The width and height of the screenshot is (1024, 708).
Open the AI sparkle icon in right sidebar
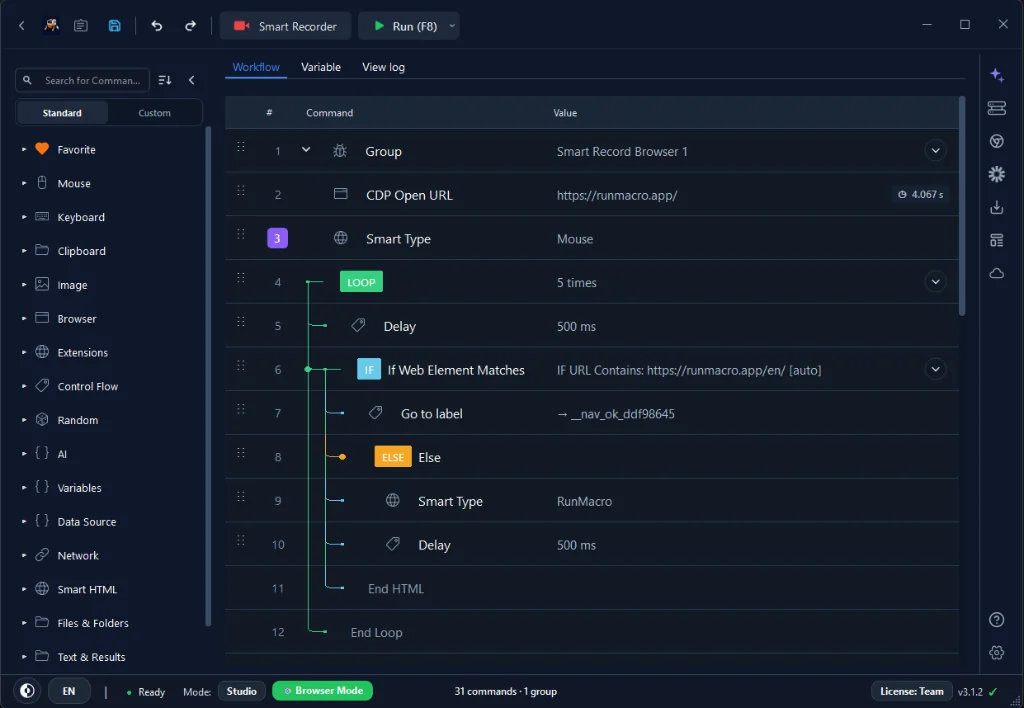[x=997, y=74]
